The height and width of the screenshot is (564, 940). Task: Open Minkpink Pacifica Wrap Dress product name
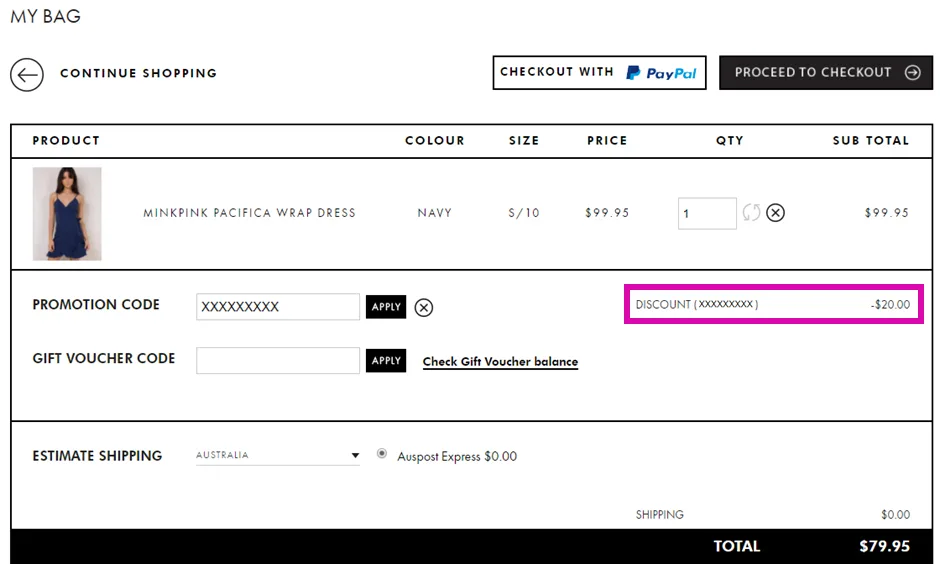[x=249, y=213]
